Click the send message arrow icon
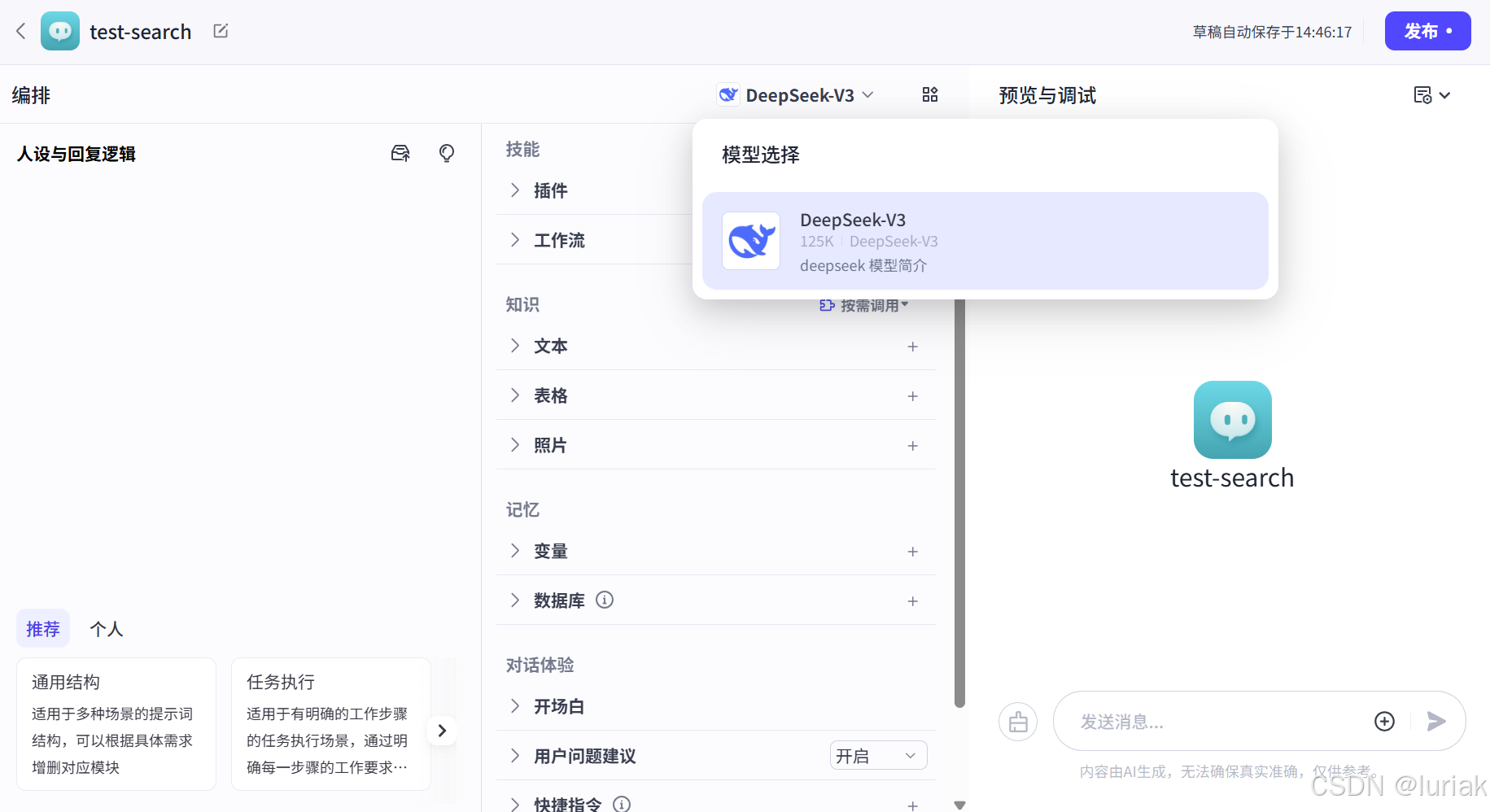Screen dimensions: 1490x812 [x=1436, y=721]
